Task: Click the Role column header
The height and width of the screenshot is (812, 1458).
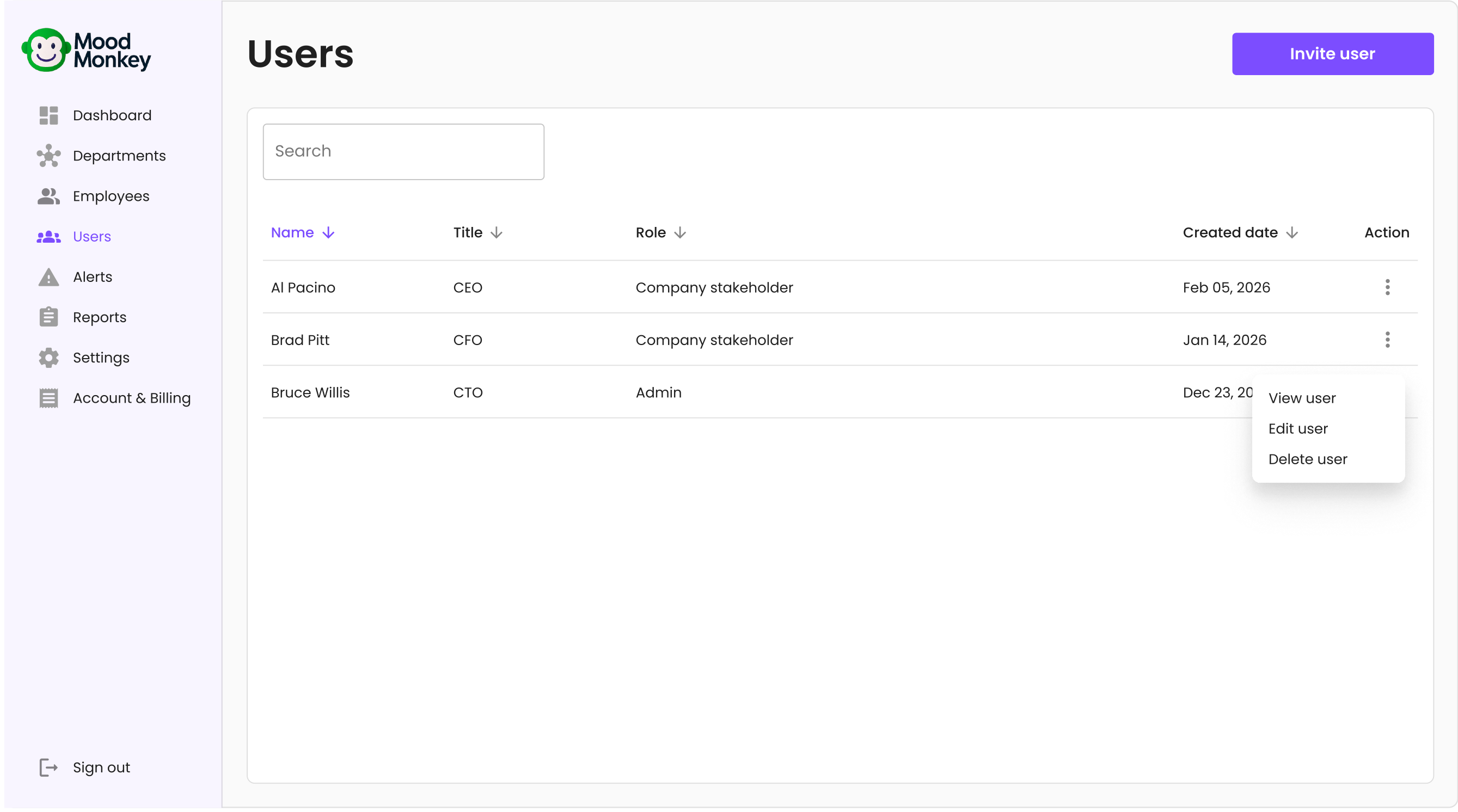Action: coord(651,233)
